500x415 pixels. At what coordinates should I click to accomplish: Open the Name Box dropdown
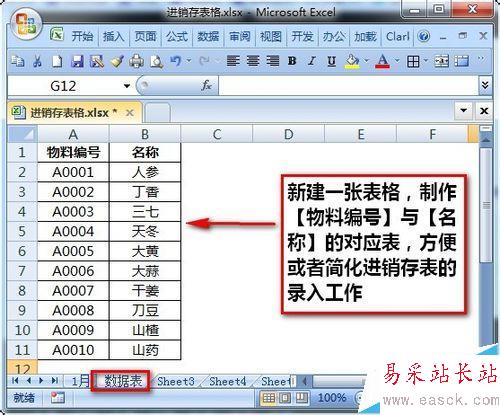[127, 86]
